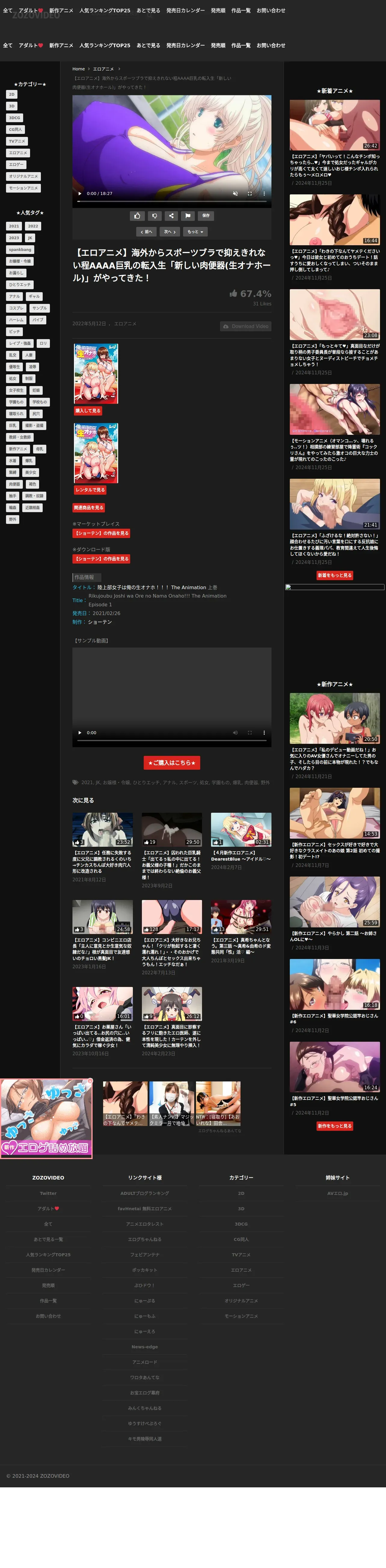Click the Twitter footer link
Screen dimensions: 386x1568
click(x=48, y=1194)
